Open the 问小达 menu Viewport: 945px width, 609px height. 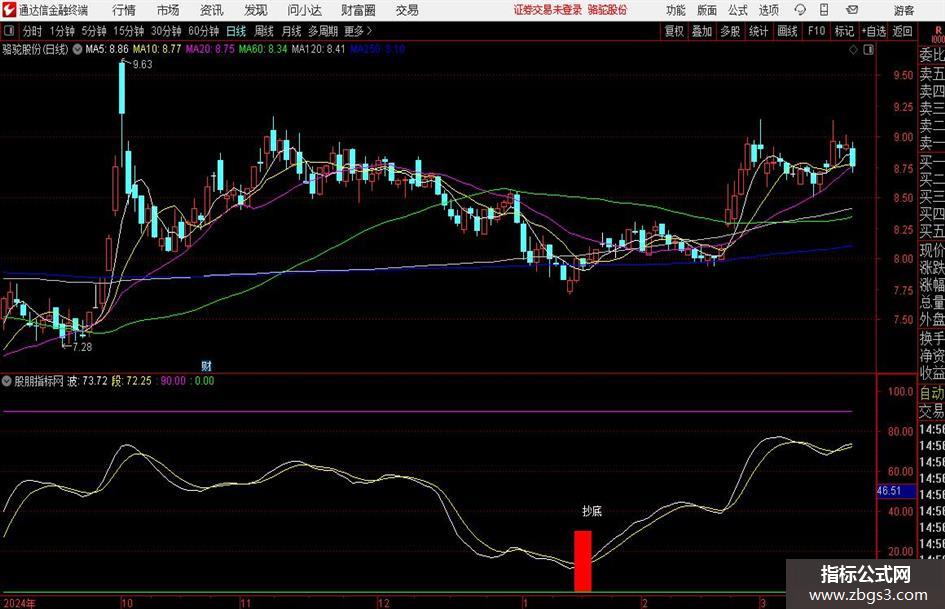click(x=304, y=10)
